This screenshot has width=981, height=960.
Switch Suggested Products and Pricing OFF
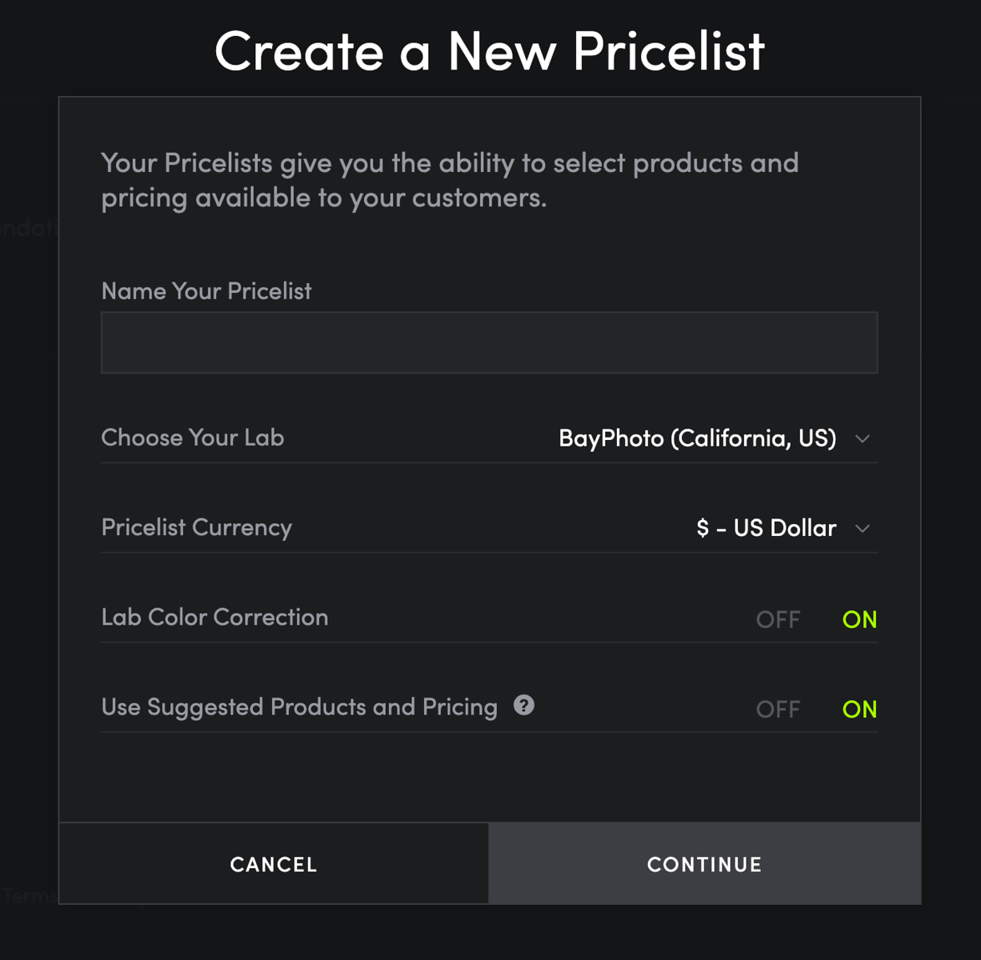click(778, 709)
